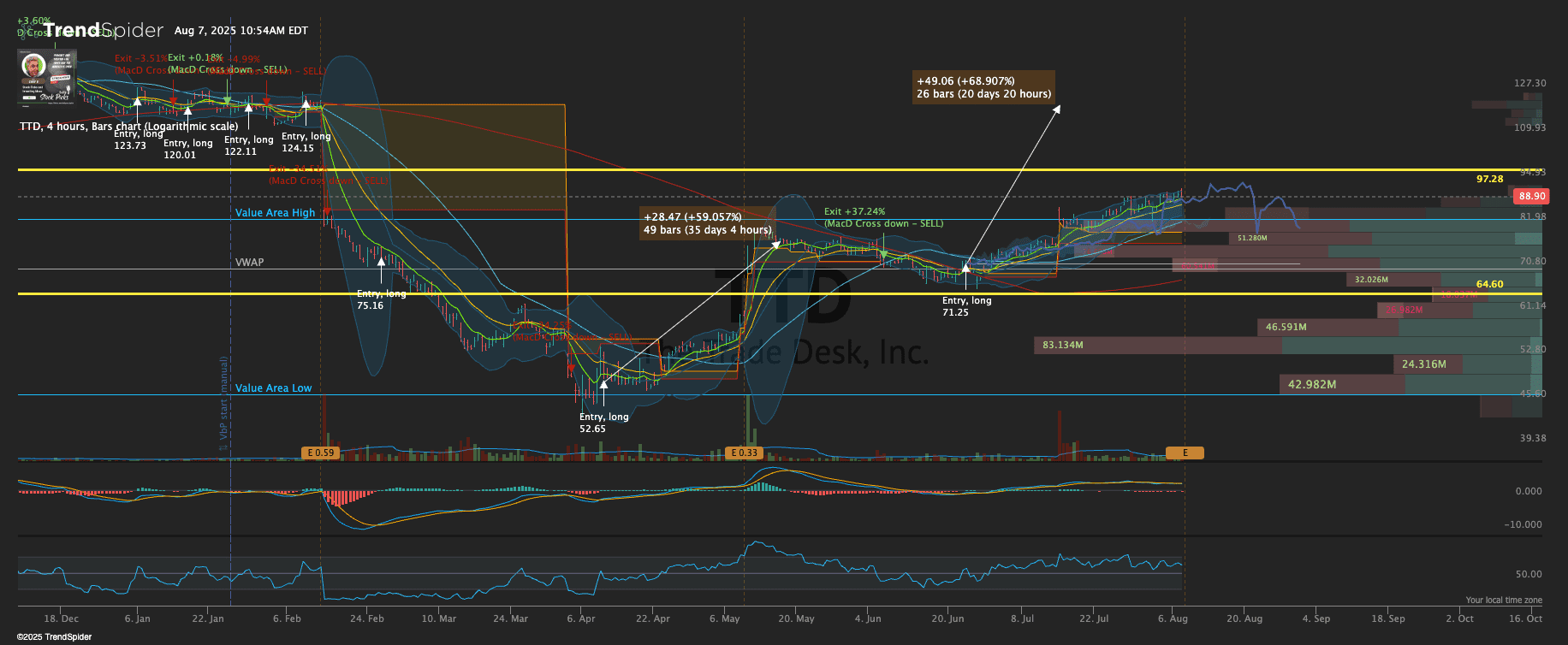Screen dimensions: 1568x645
Task: Click the Entry, long 122.11 label
Action: 248,145
